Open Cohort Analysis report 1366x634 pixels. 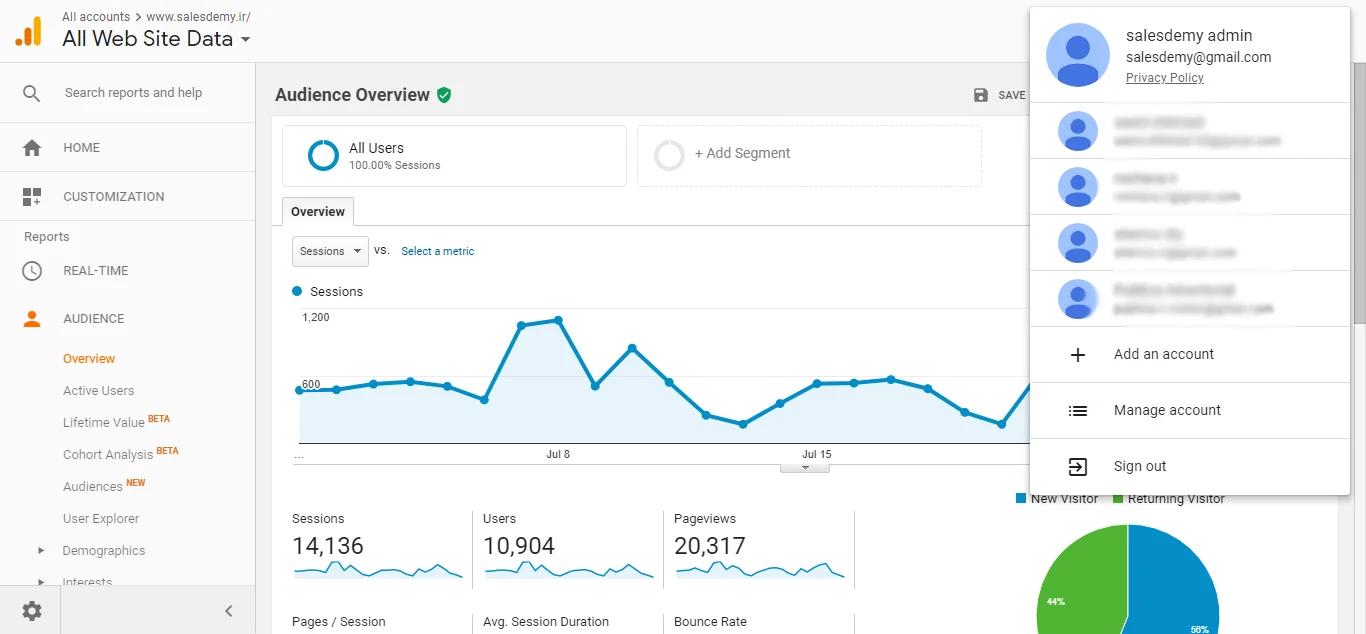[108, 455]
